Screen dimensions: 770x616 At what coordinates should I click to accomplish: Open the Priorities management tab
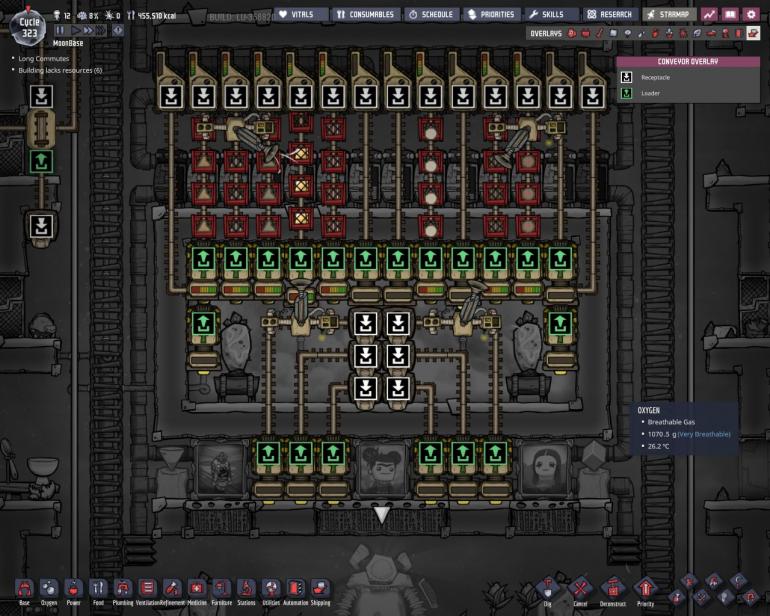click(x=492, y=14)
